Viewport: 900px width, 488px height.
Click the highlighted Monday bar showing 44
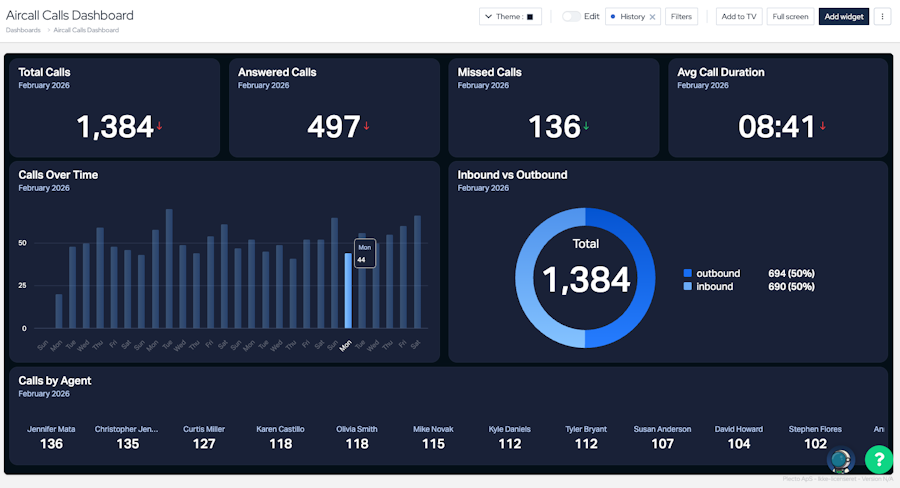348,291
